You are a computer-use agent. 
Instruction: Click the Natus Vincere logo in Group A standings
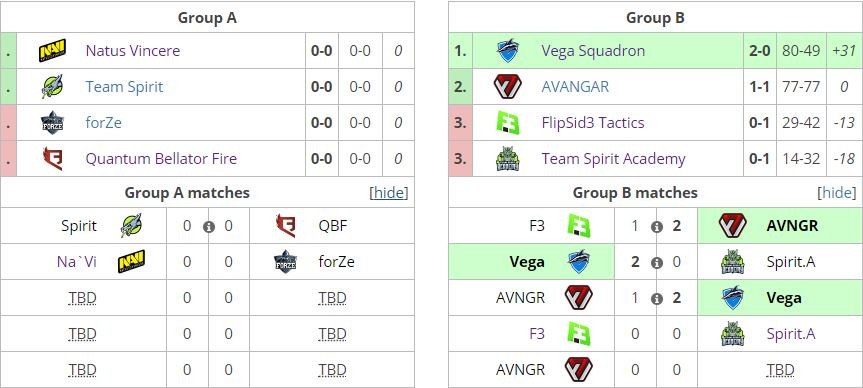coord(52,51)
